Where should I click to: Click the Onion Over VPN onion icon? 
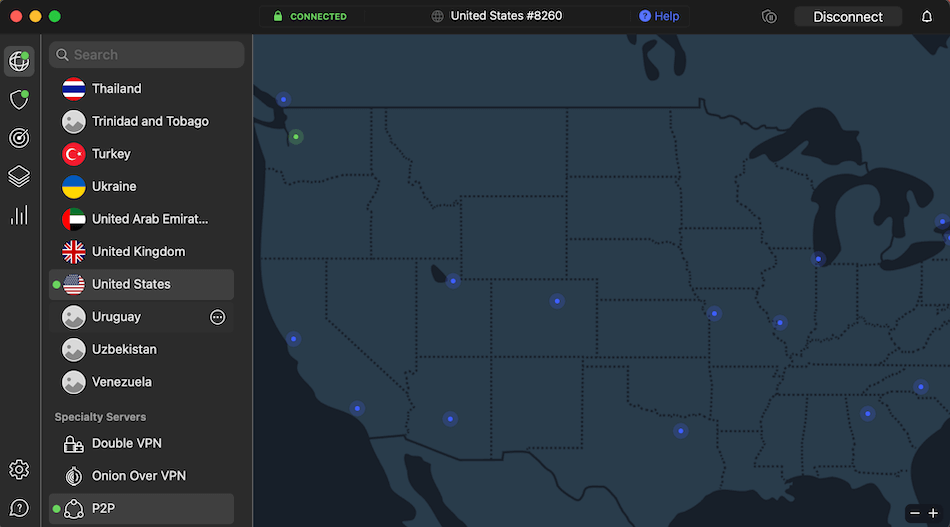(73, 476)
